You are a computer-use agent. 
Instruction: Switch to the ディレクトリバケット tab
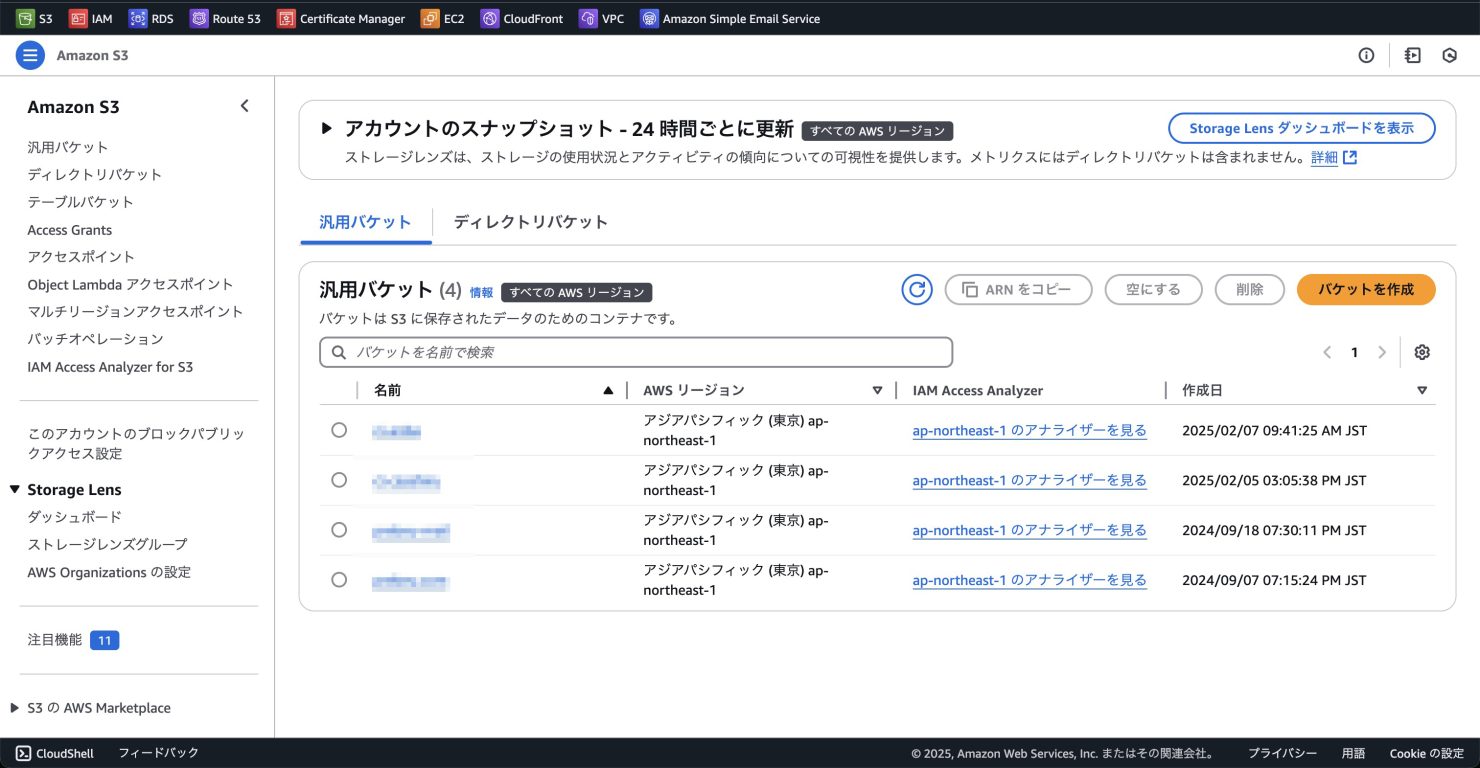pos(530,222)
